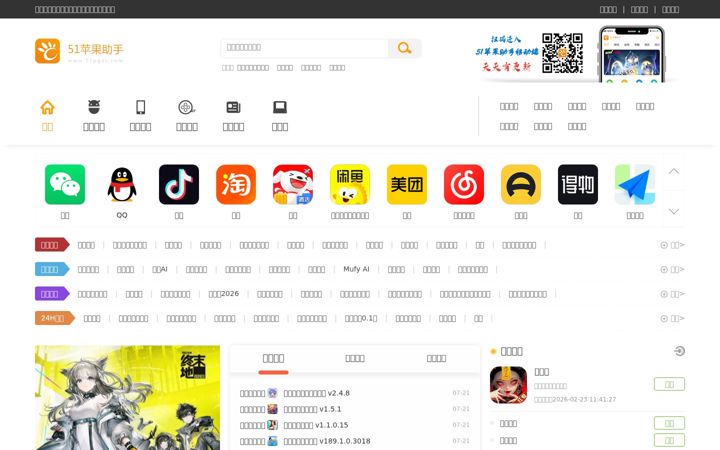Expand the more link in the purple tag row
This screenshot has height=450, width=720.
click(673, 294)
